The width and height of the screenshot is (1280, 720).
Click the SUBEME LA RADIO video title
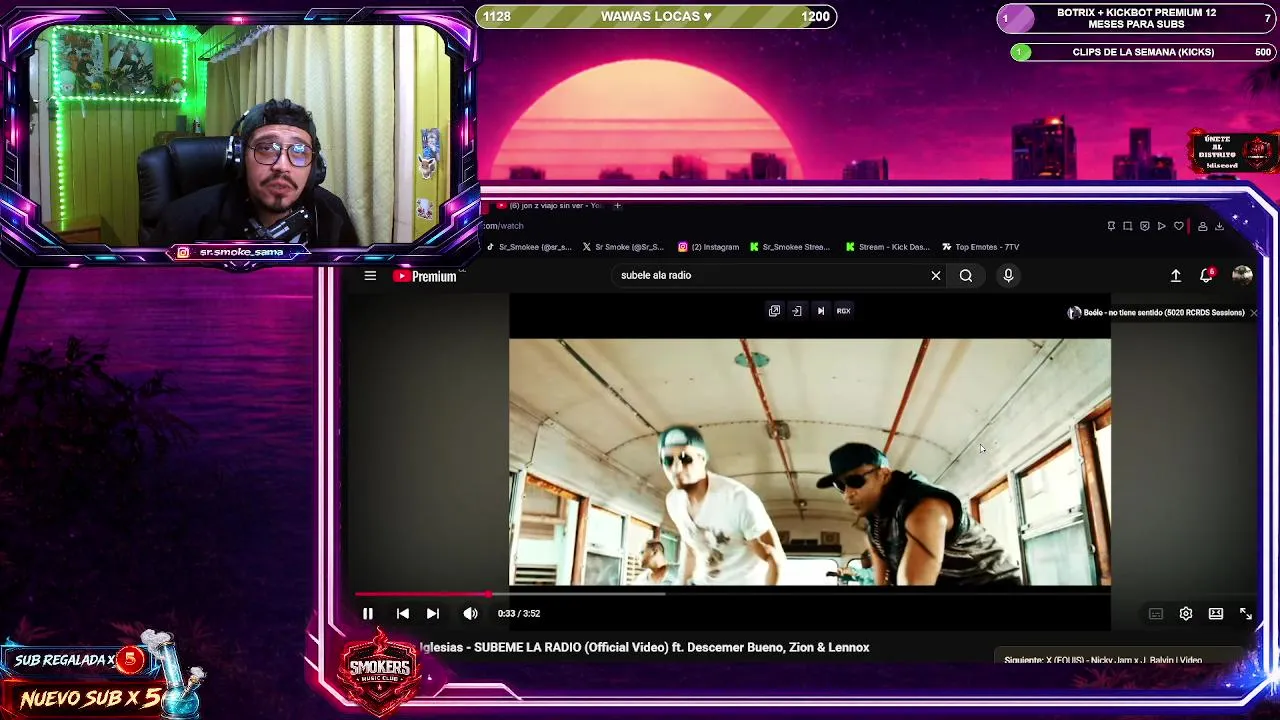pyautogui.click(x=645, y=647)
